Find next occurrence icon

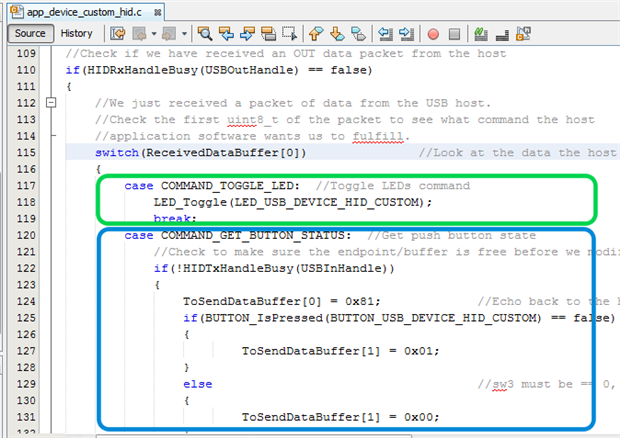pyautogui.click(x=248, y=34)
